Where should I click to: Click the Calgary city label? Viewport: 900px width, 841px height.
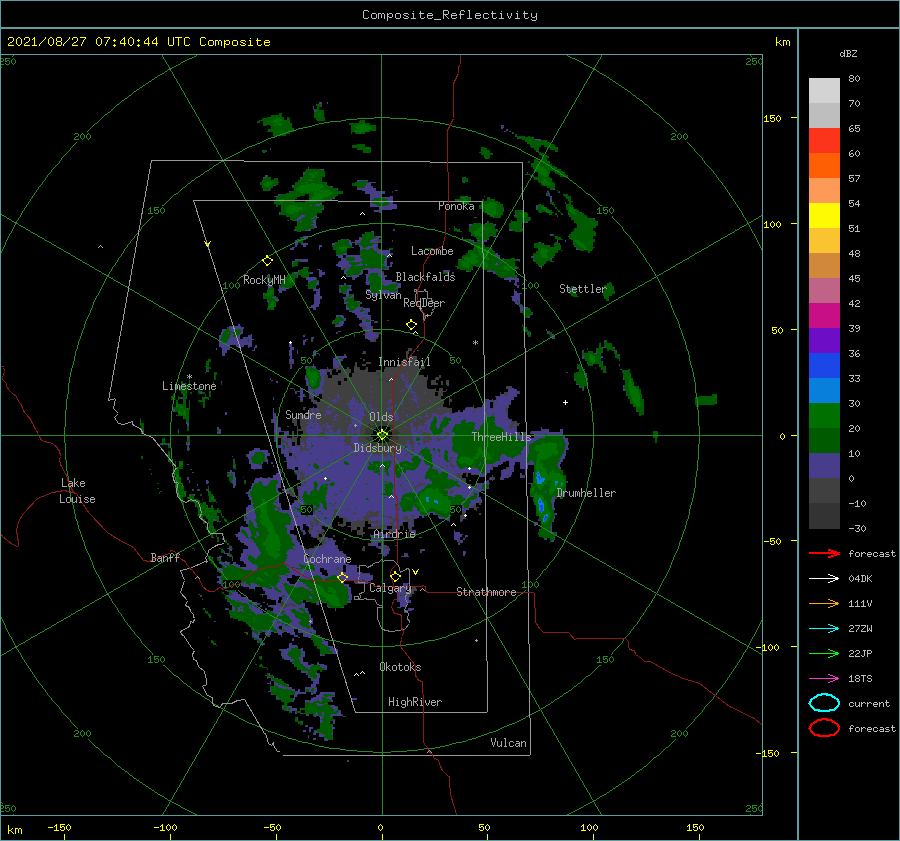coord(390,588)
